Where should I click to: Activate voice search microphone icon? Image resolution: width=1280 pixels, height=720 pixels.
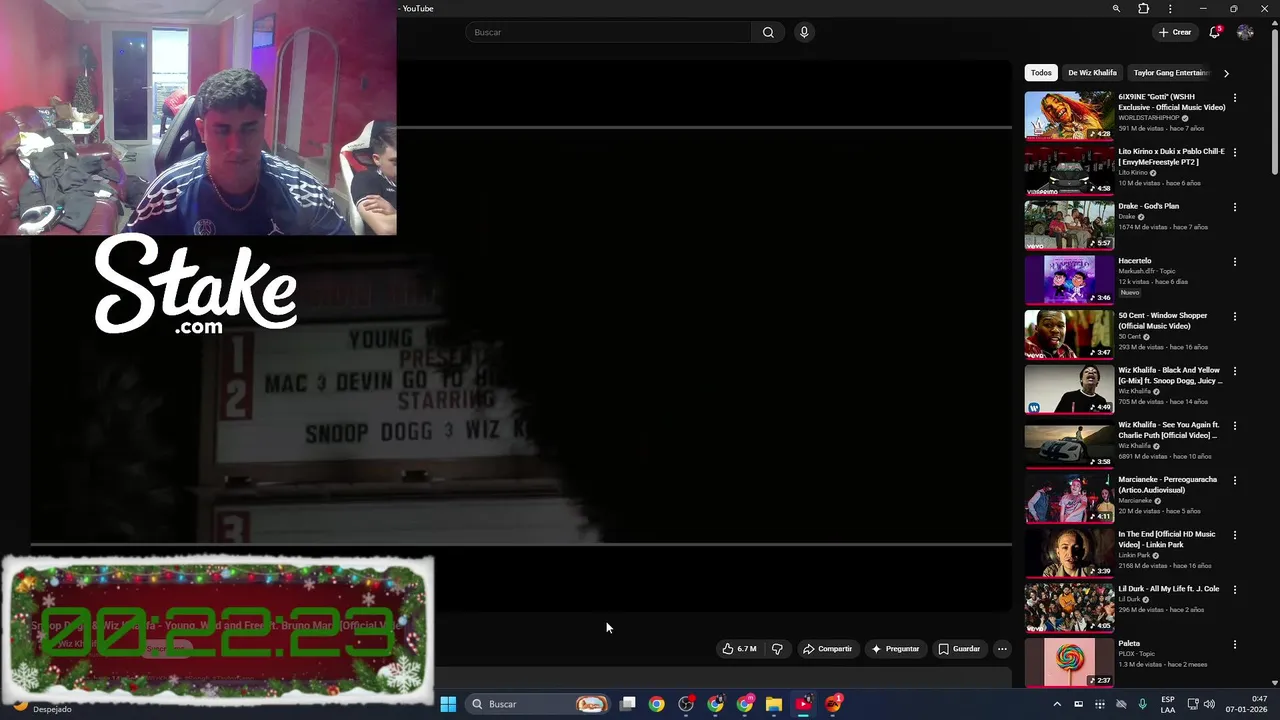pos(804,32)
